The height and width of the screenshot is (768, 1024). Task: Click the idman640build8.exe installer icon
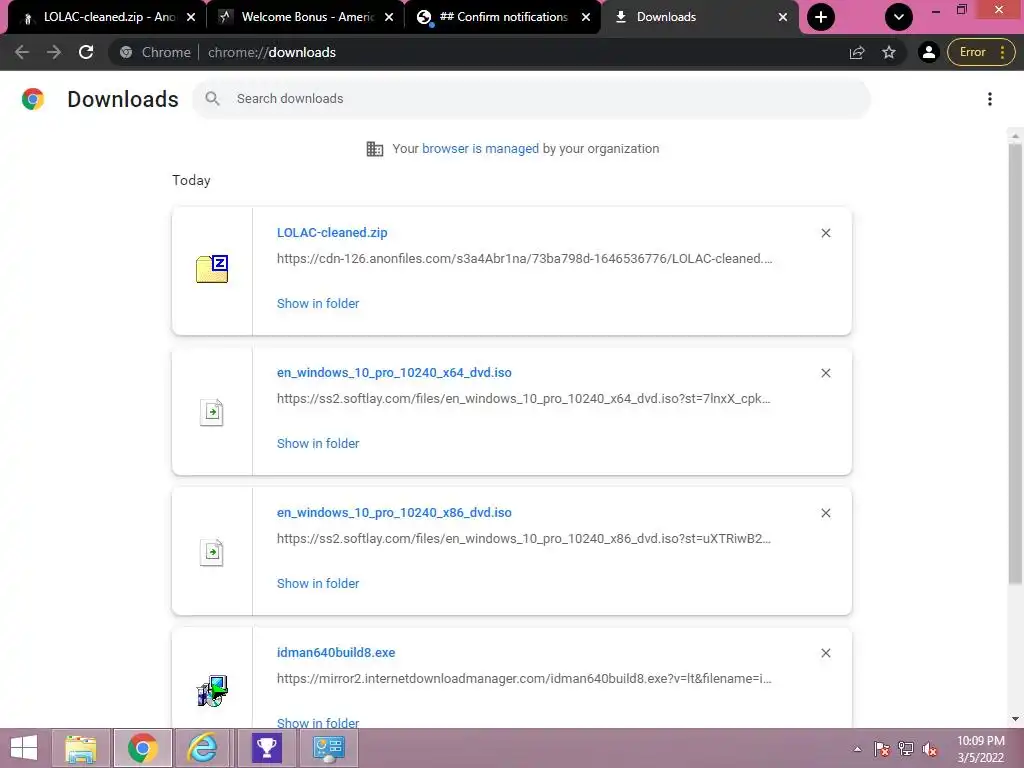[x=212, y=691]
